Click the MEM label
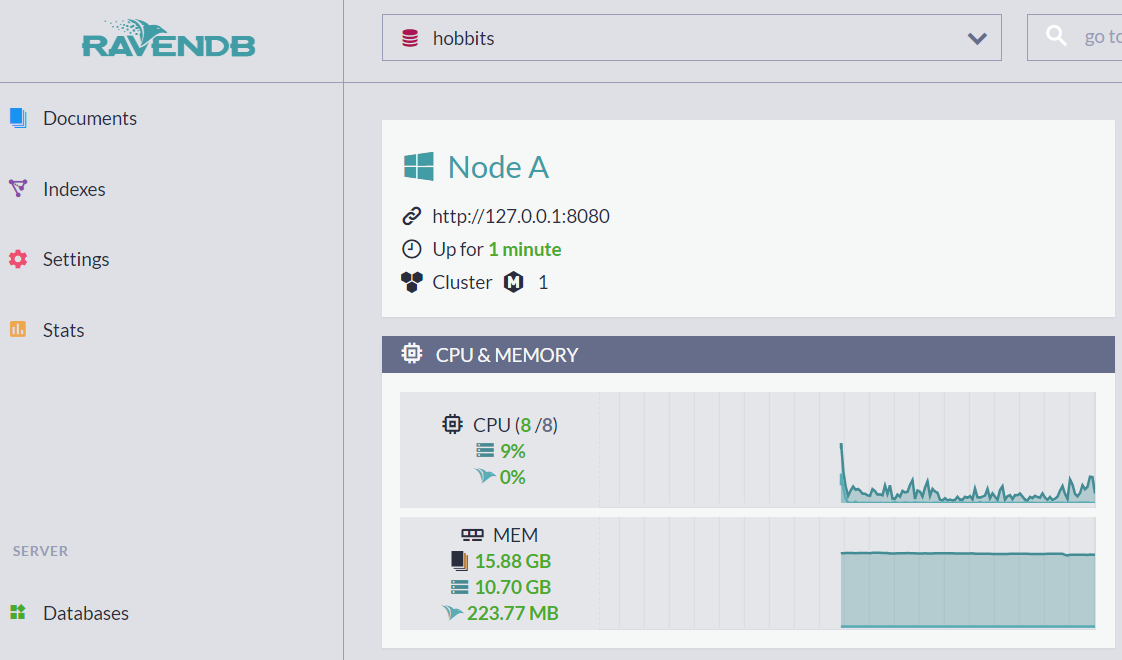The width and height of the screenshot is (1122, 660). coord(515,535)
